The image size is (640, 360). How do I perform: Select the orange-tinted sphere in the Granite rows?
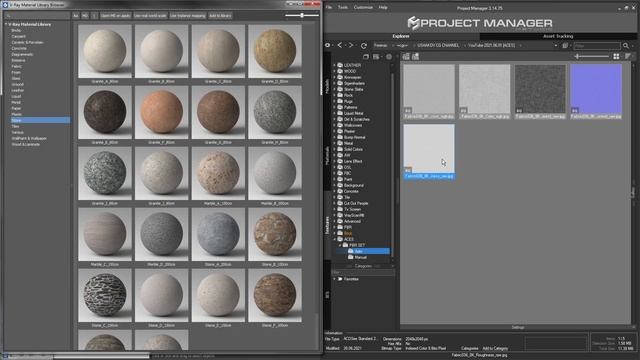[161, 112]
